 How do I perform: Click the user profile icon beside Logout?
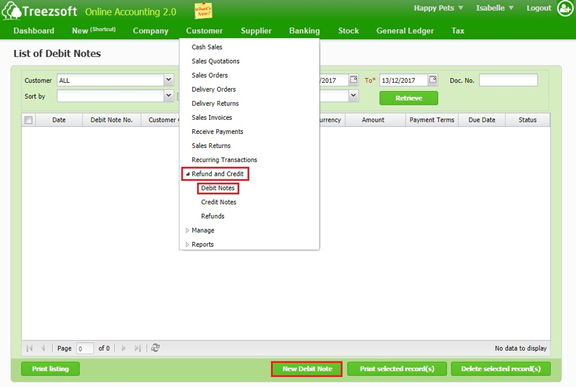565,8
